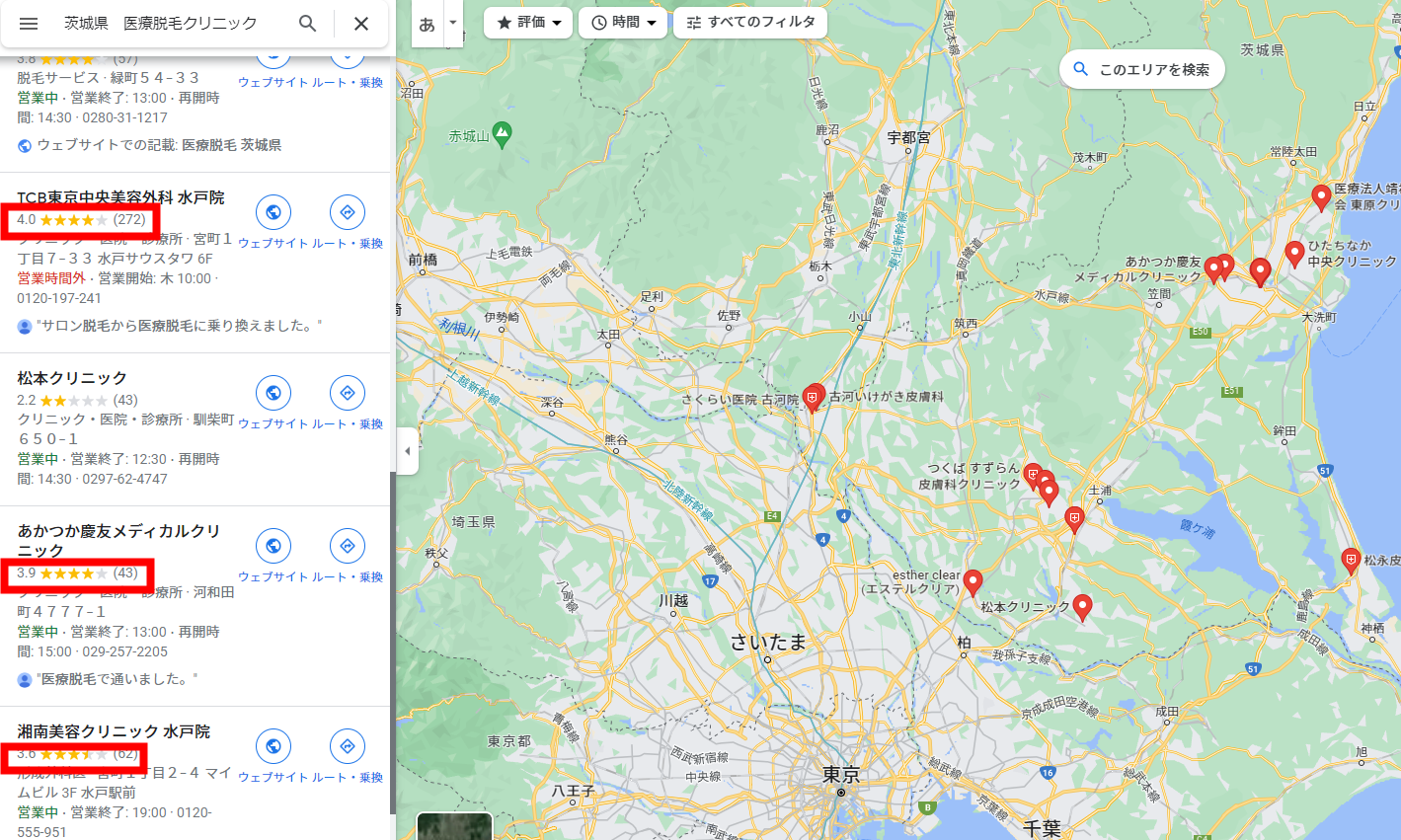The width and height of the screenshot is (1401, 840).
Task: Open the 時間 hours filter dropdown
Action: click(623, 22)
